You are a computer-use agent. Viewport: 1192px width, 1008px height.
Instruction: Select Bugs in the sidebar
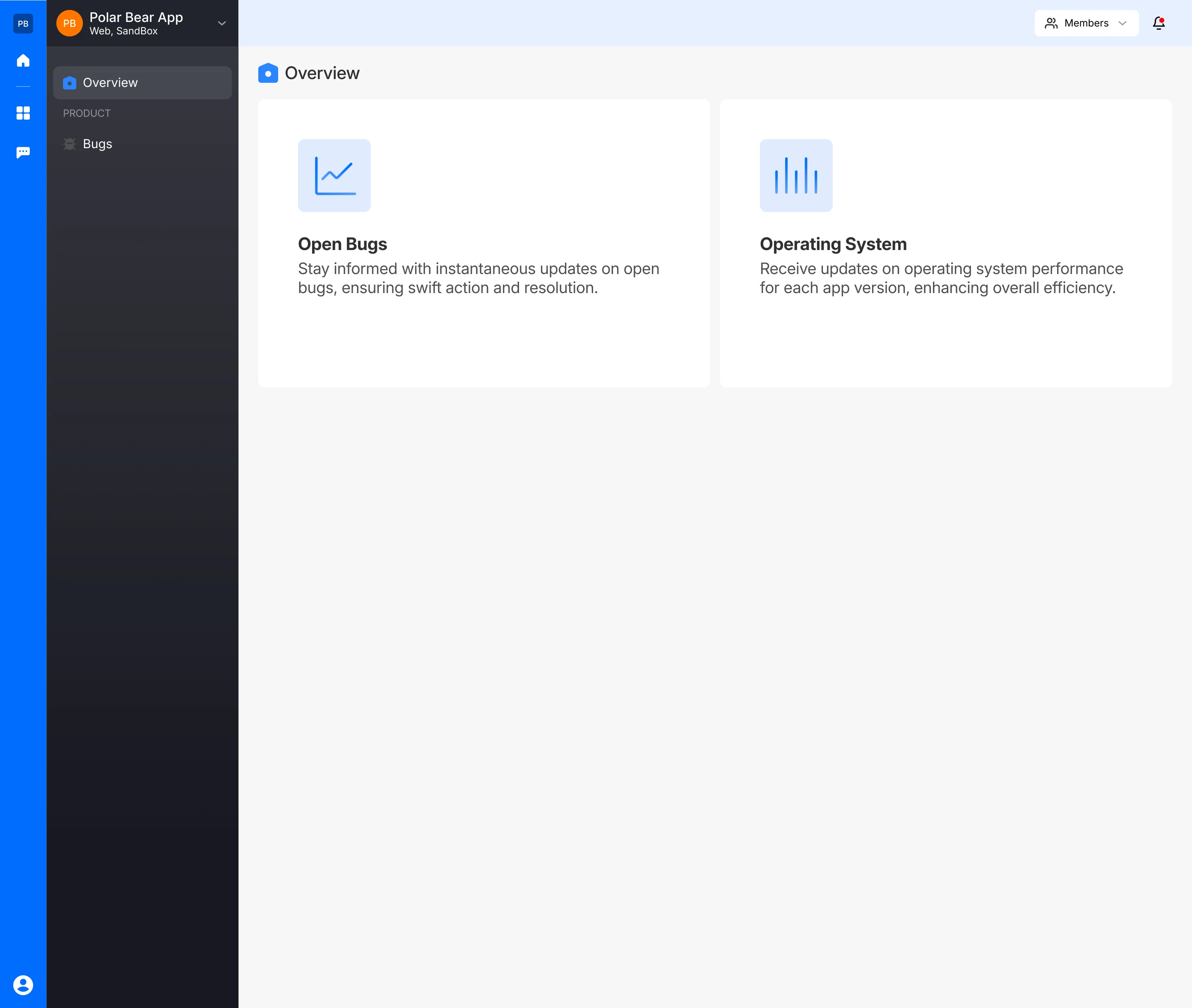[98, 144]
